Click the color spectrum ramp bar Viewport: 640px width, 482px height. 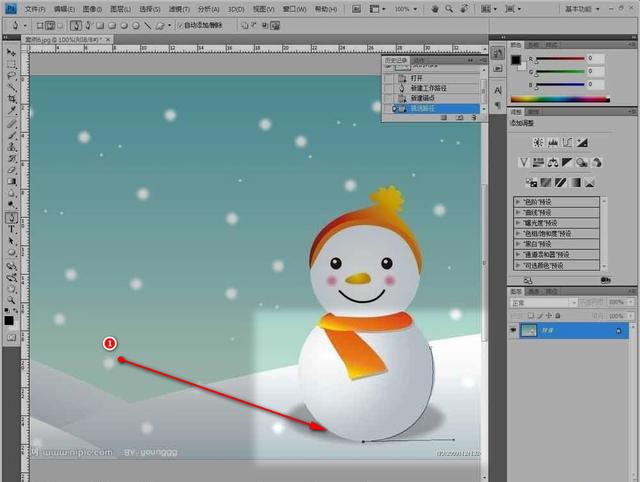tap(559, 99)
